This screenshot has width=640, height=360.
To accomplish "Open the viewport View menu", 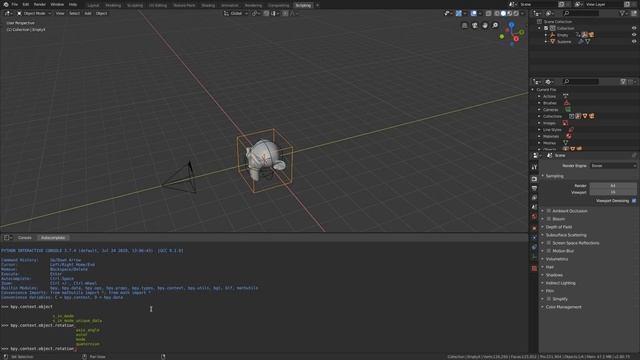I will pyautogui.click(x=60, y=13).
